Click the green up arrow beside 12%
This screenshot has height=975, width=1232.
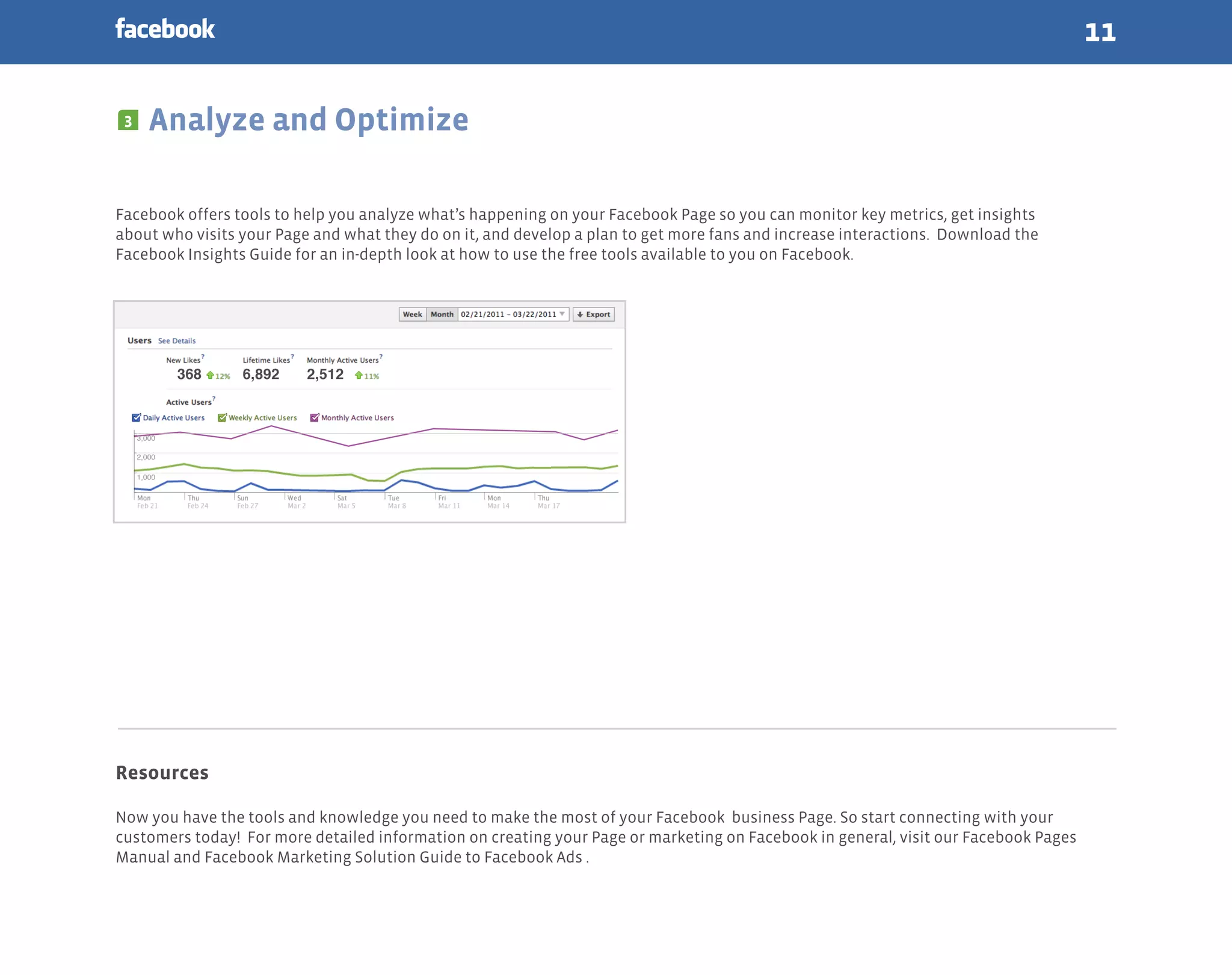point(210,375)
